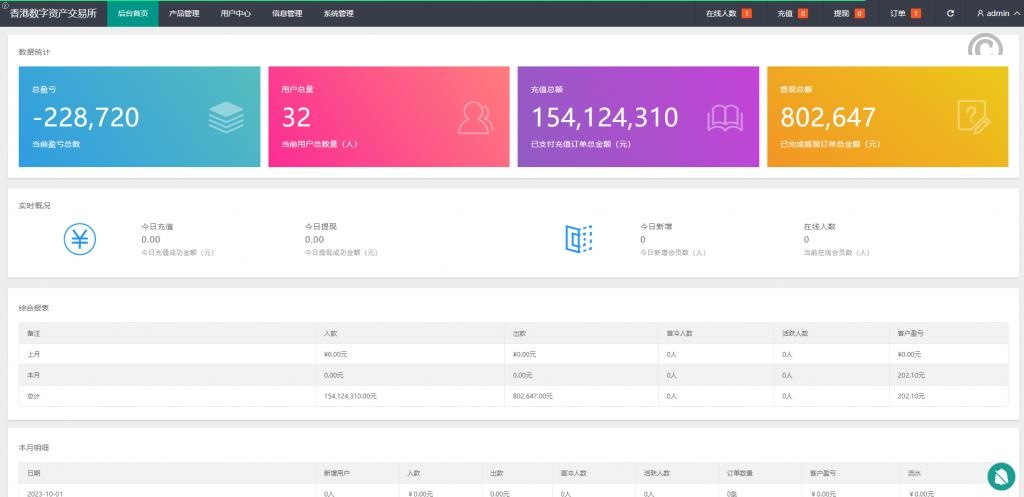Open the 产品管理 menu
This screenshot has width=1024, height=497.
(184, 14)
